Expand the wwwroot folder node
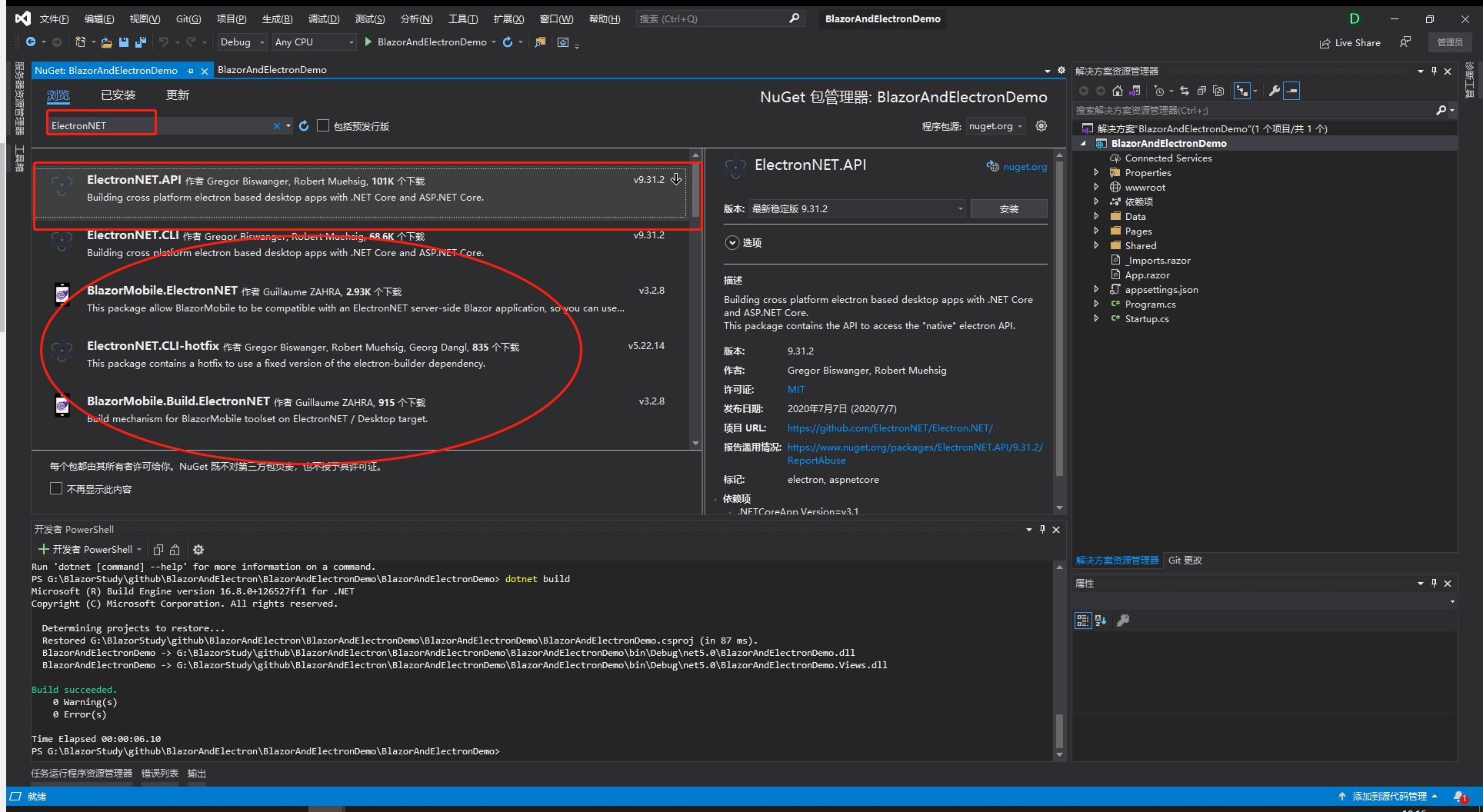1483x812 pixels. pos(1096,188)
